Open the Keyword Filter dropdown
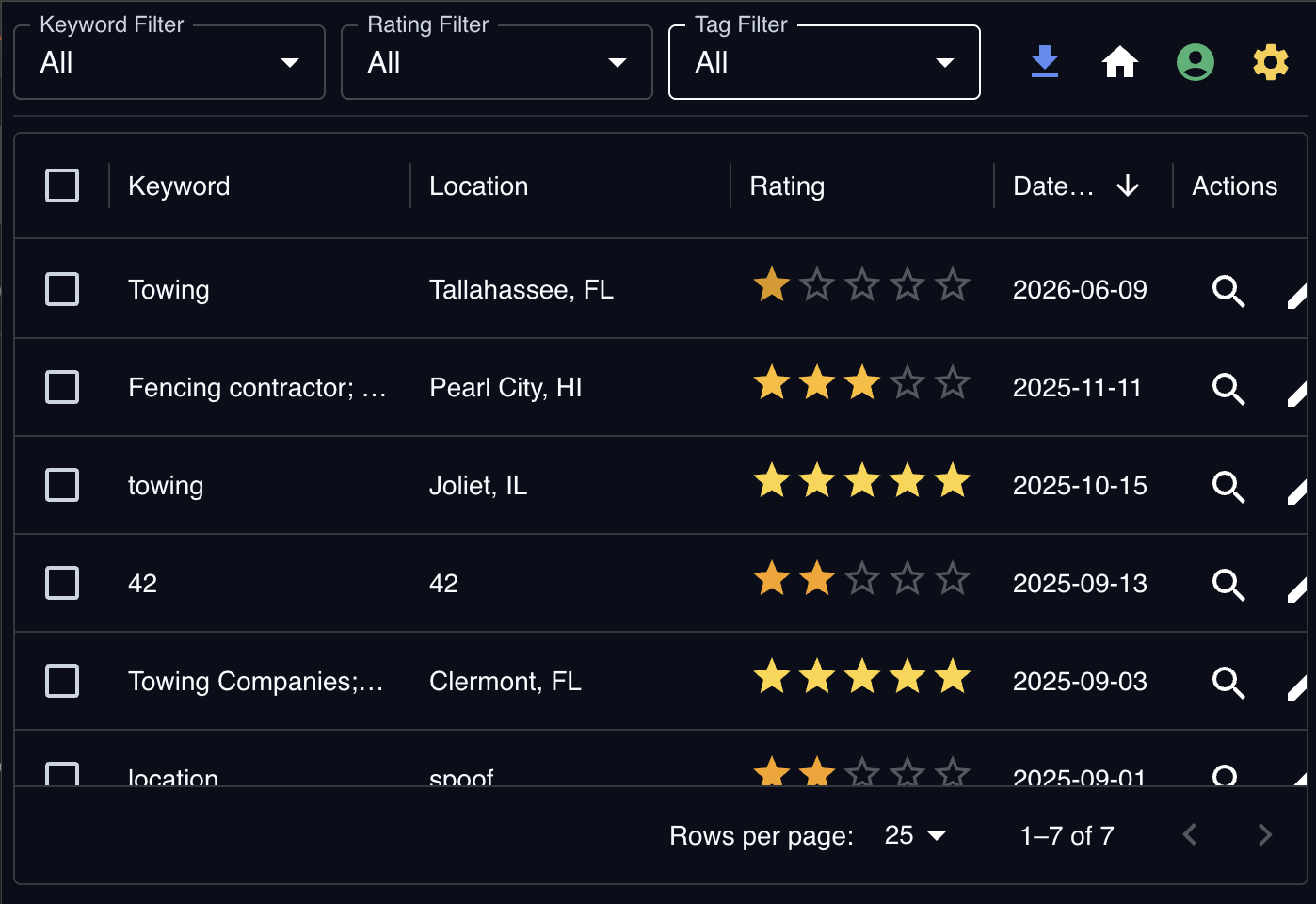 point(169,62)
